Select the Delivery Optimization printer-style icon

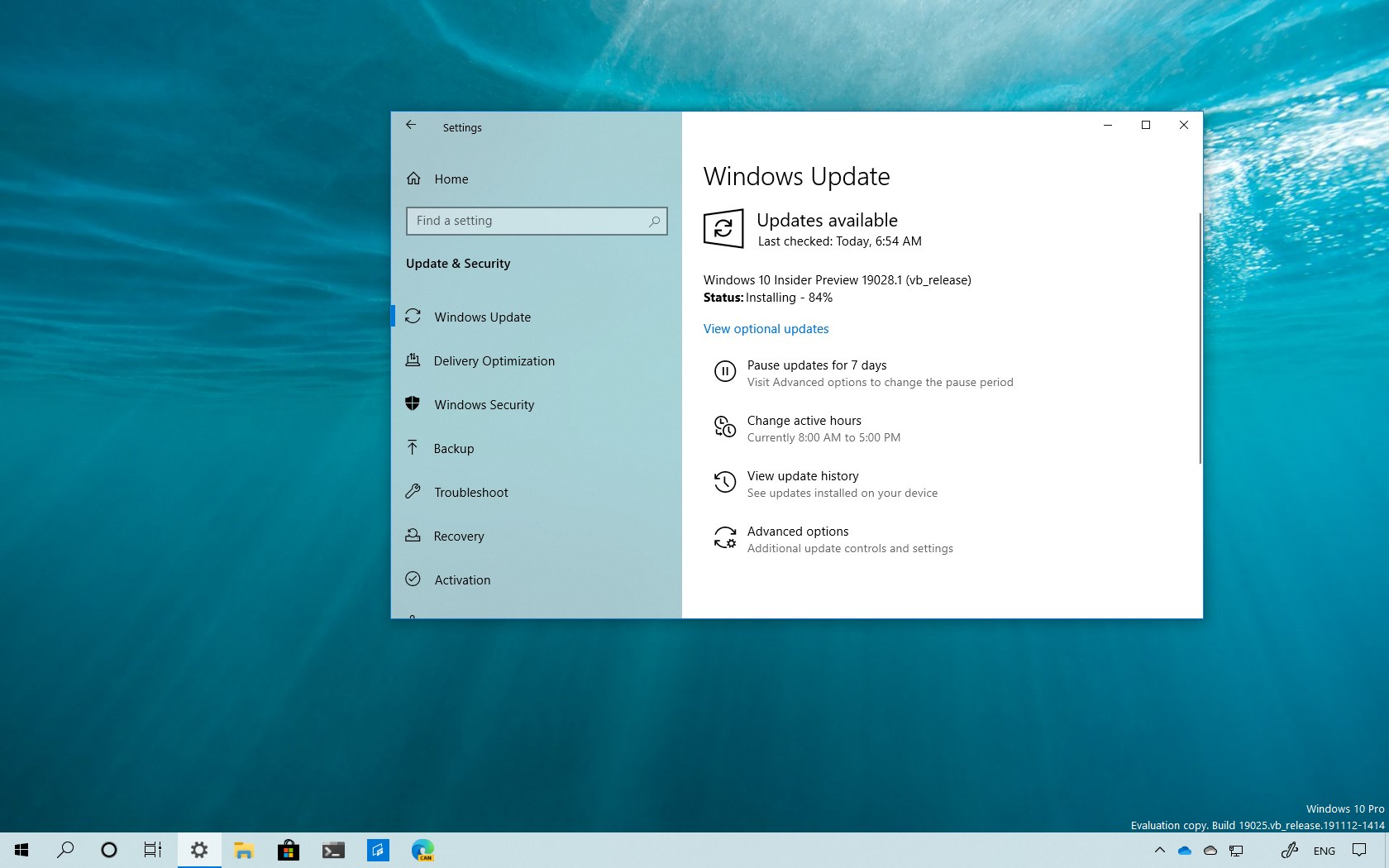(x=414, y=360)
